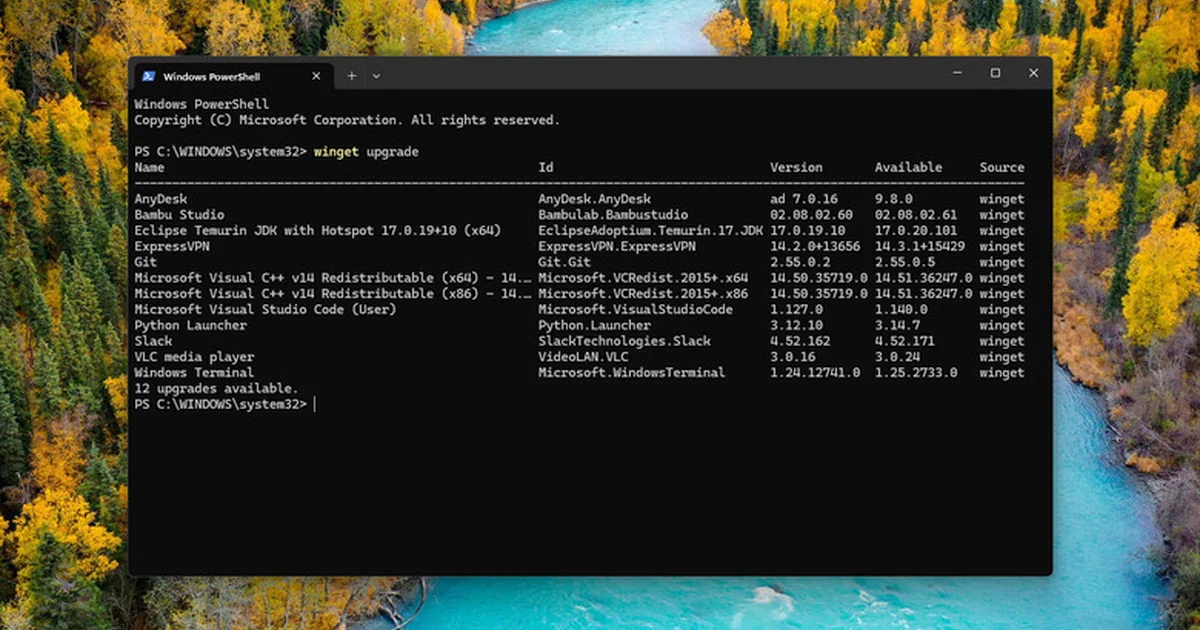Minimize the terminal window
Viewport: 1200px width, 630px height.
coord(957,73)
